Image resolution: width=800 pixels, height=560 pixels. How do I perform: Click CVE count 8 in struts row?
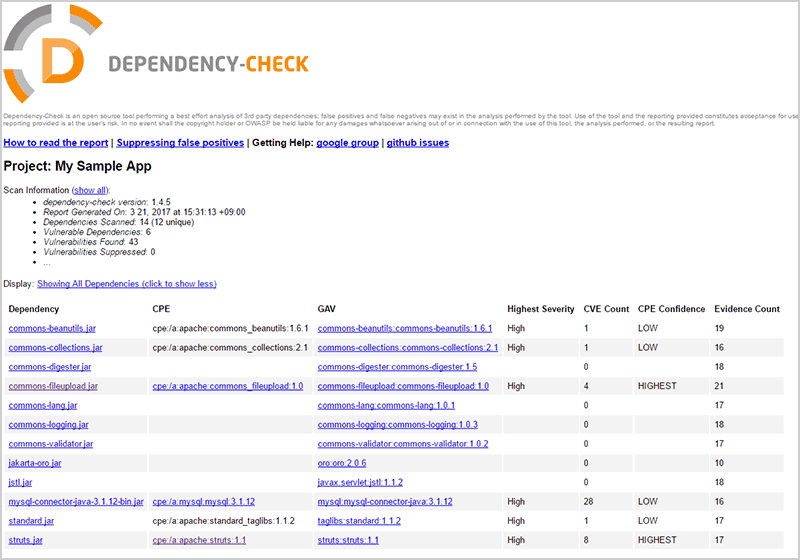(x=586, y=540)
